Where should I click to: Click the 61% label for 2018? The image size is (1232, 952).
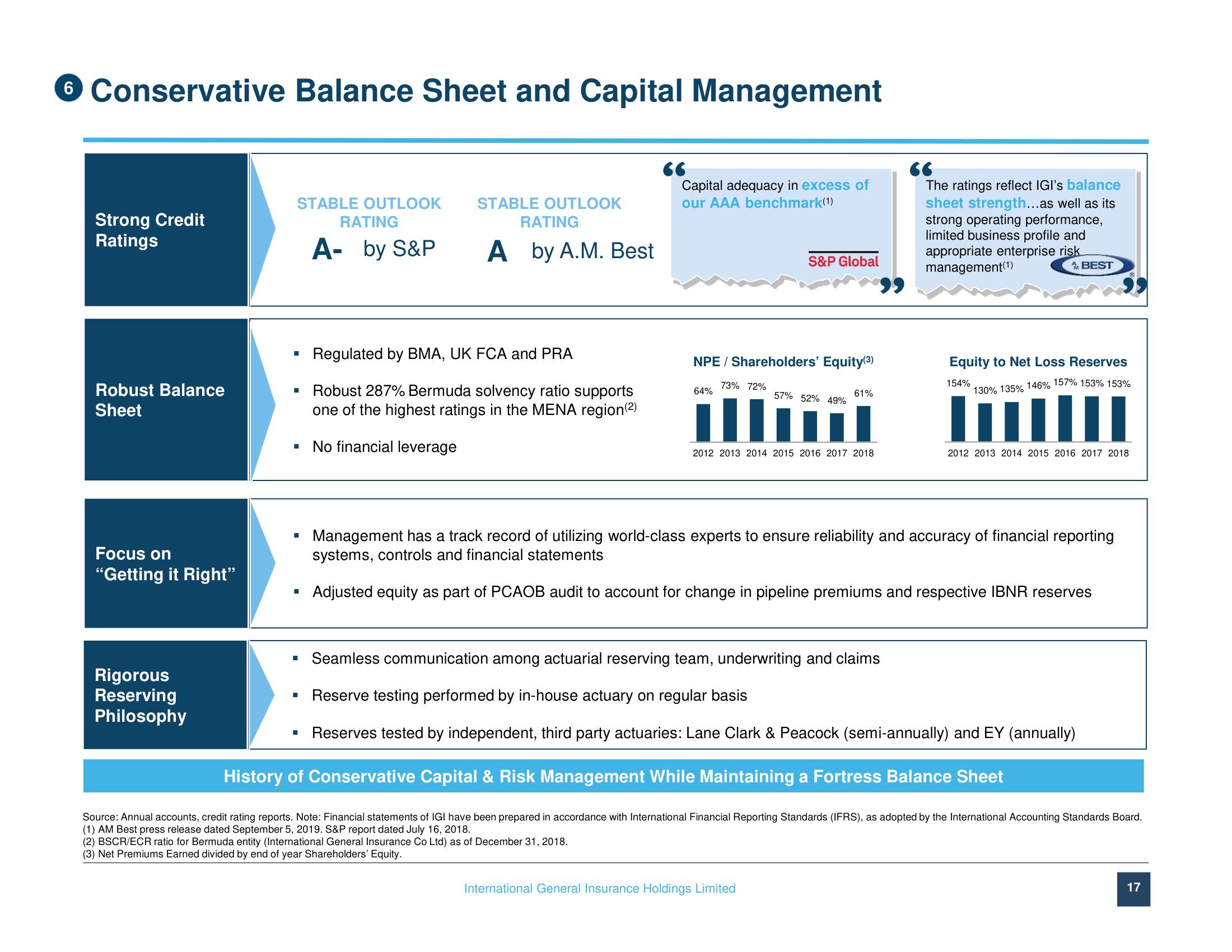(x=864, y=394)
